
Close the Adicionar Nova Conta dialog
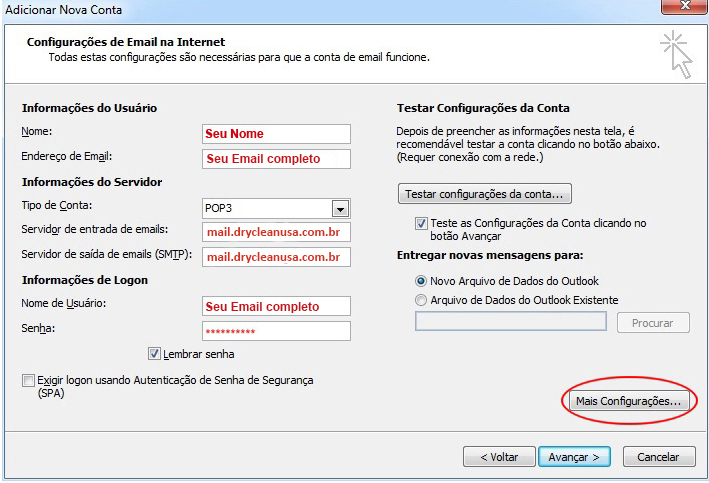[685, 6]
